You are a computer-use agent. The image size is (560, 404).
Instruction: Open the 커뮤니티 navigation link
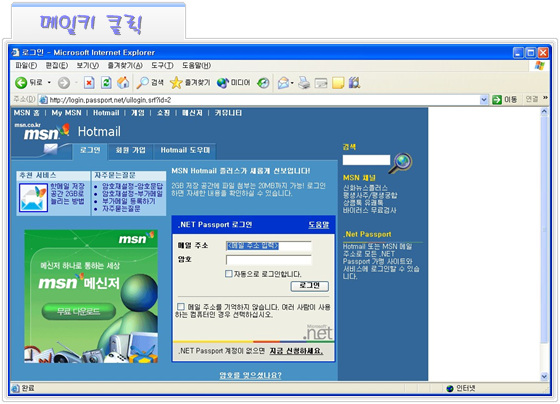click(x=228, y=113)
